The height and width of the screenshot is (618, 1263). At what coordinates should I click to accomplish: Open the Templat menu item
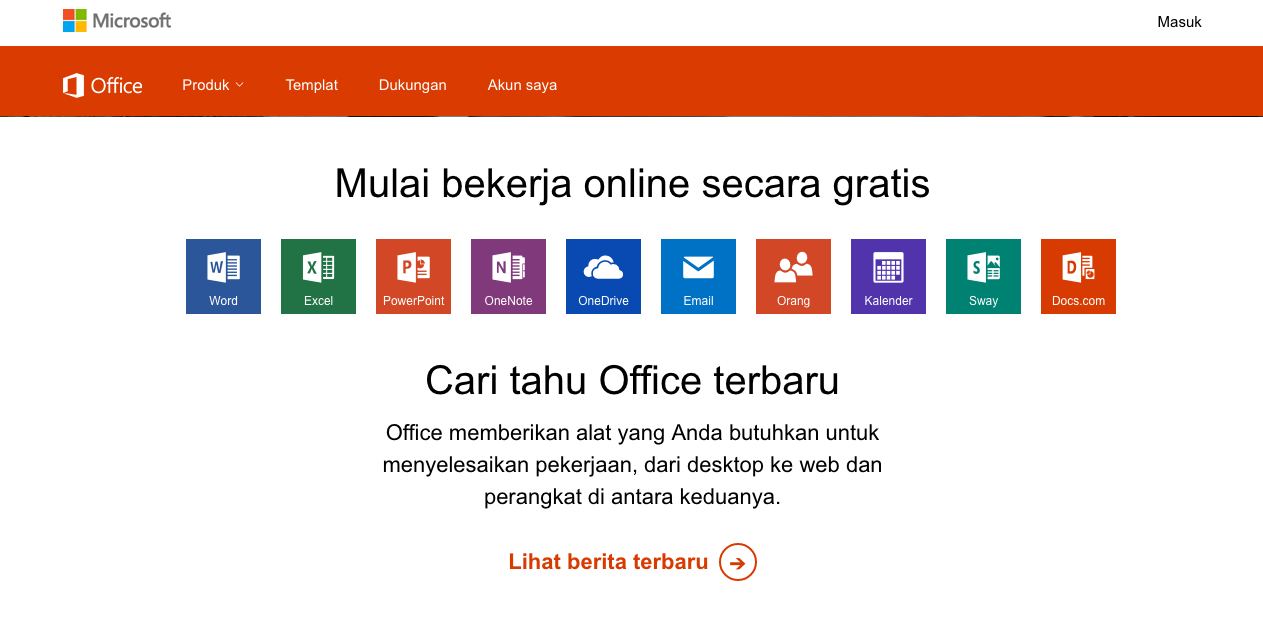(x=311, y=85)
